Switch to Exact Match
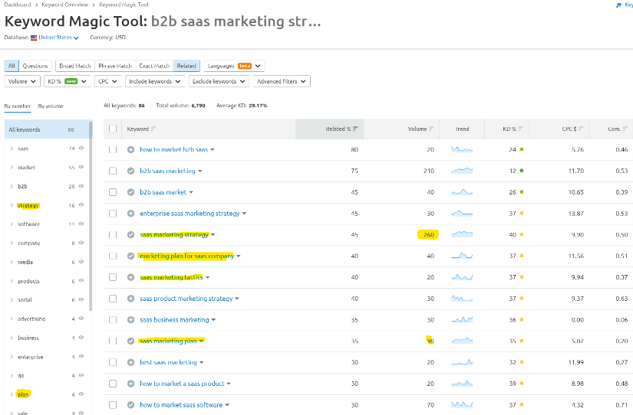The height and width of the screenshot is (415, 633). click(154, 66)
